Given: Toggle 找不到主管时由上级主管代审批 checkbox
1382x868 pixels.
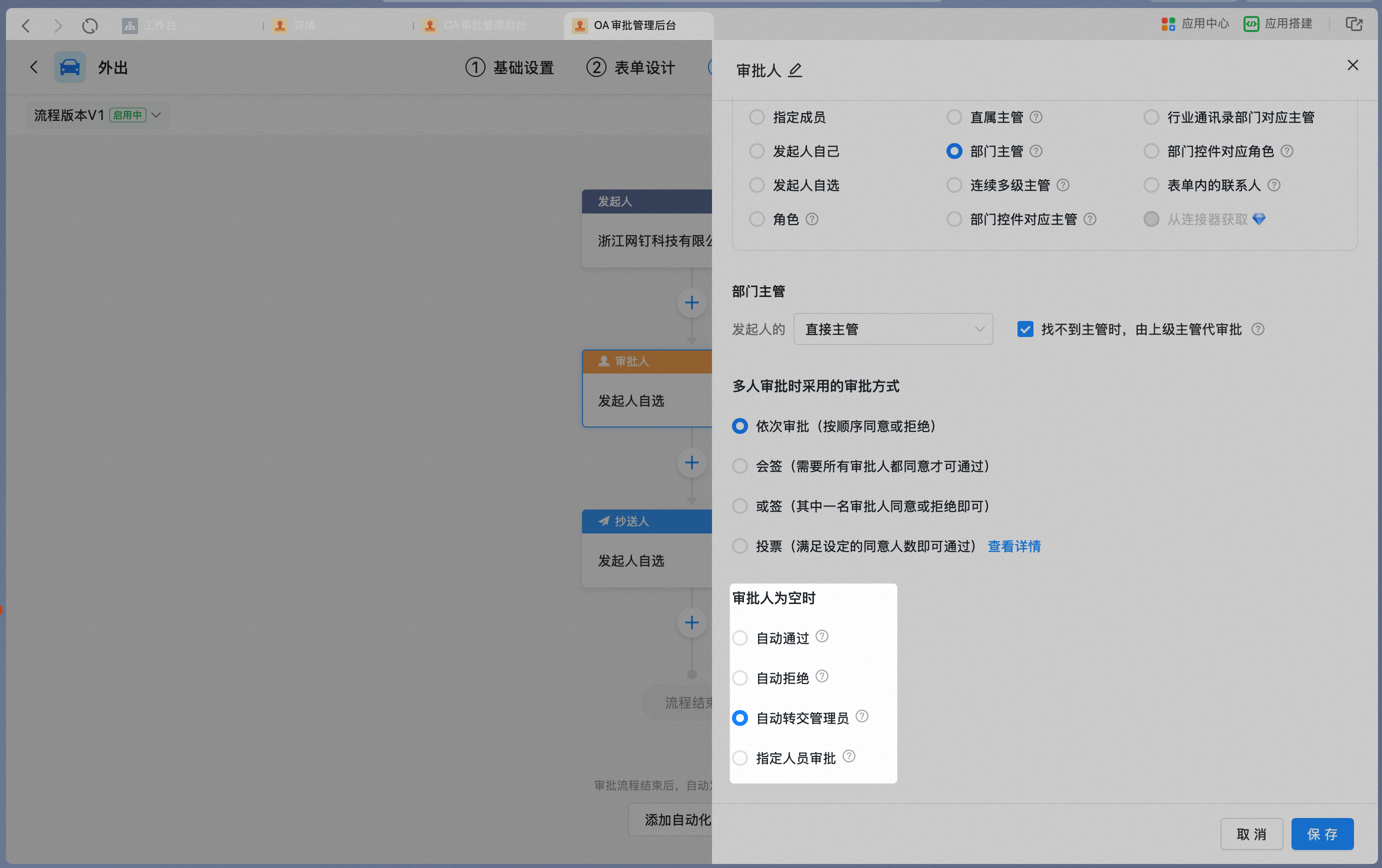Looking at the screenshot, I should [x=1025, y=329].
